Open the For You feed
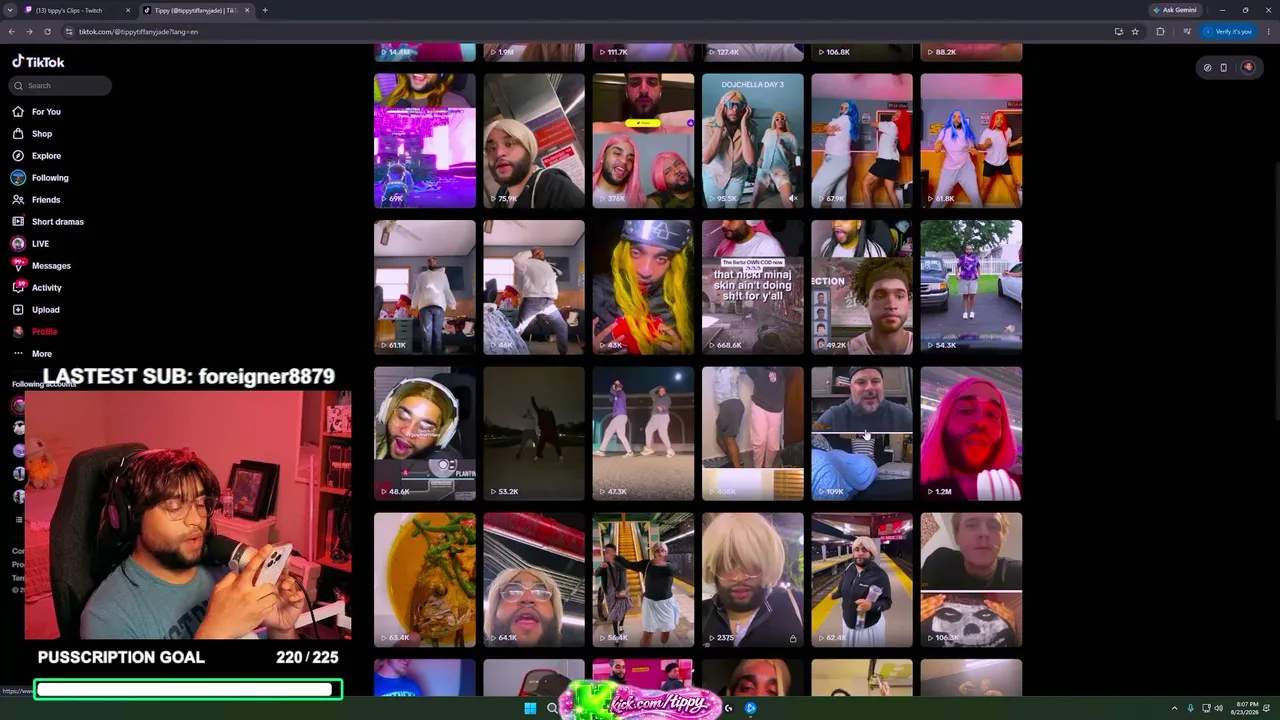 [36, 112]
